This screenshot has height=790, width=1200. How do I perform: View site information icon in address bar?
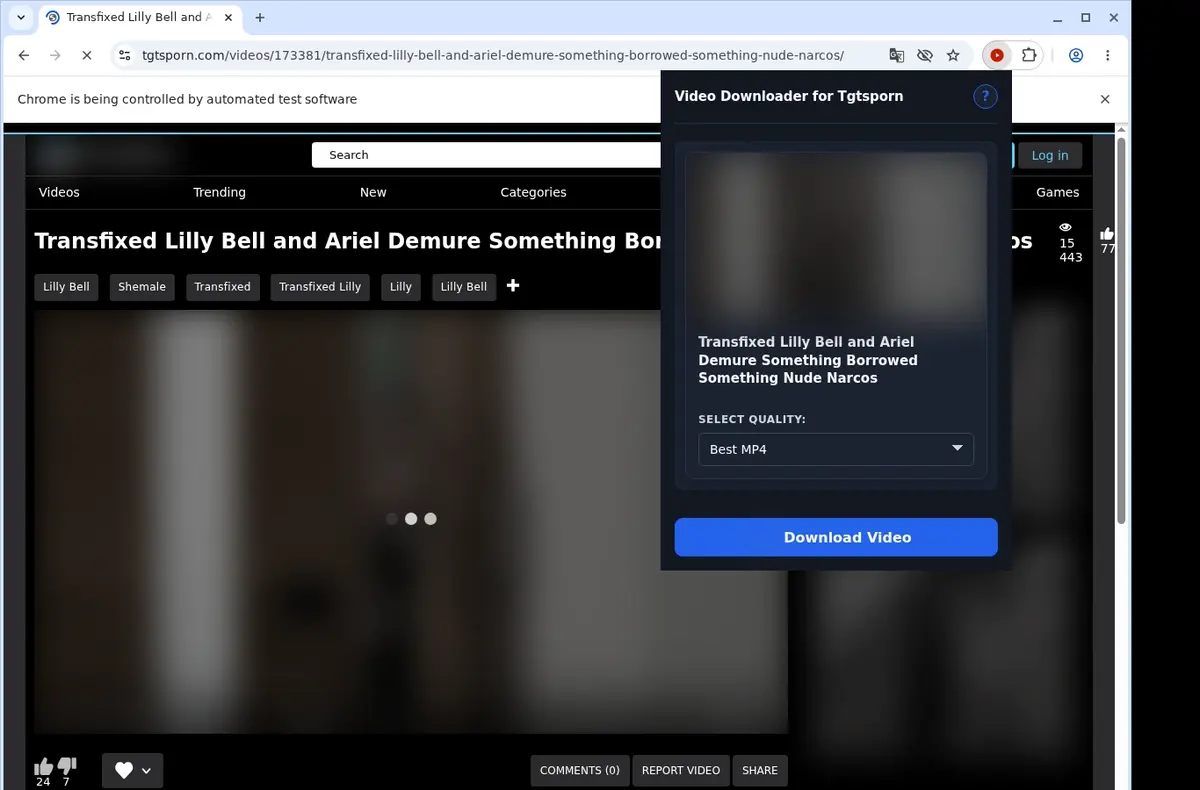pos(123,56)
